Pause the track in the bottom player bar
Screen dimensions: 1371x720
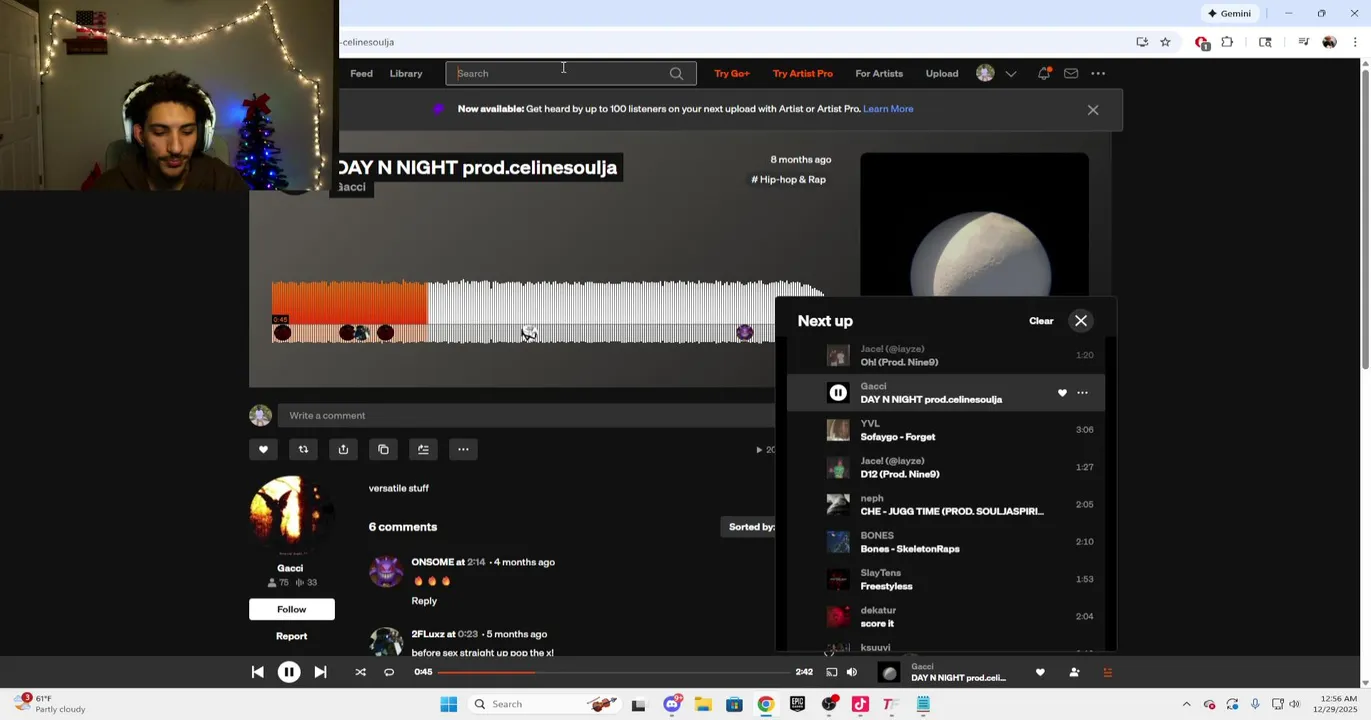point(289,672)
